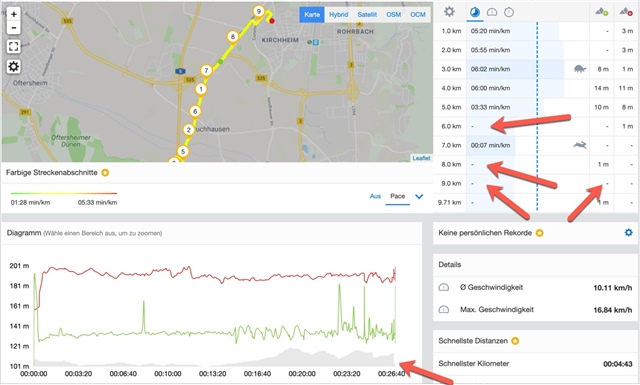The width and height of the screenshot is (640, 385).
Task: Switch lap table to time icon
Action: 509,12
